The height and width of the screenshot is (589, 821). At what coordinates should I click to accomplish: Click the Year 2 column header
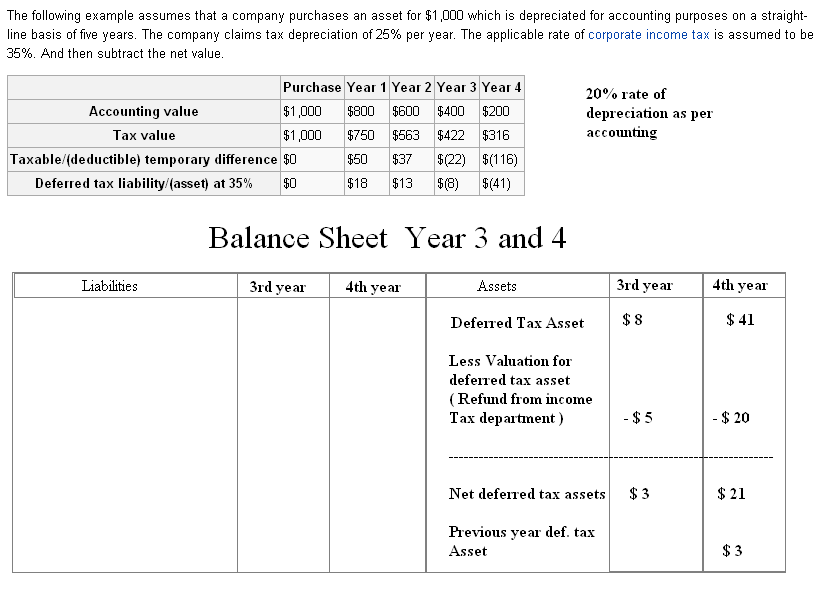tap(410, 87)
